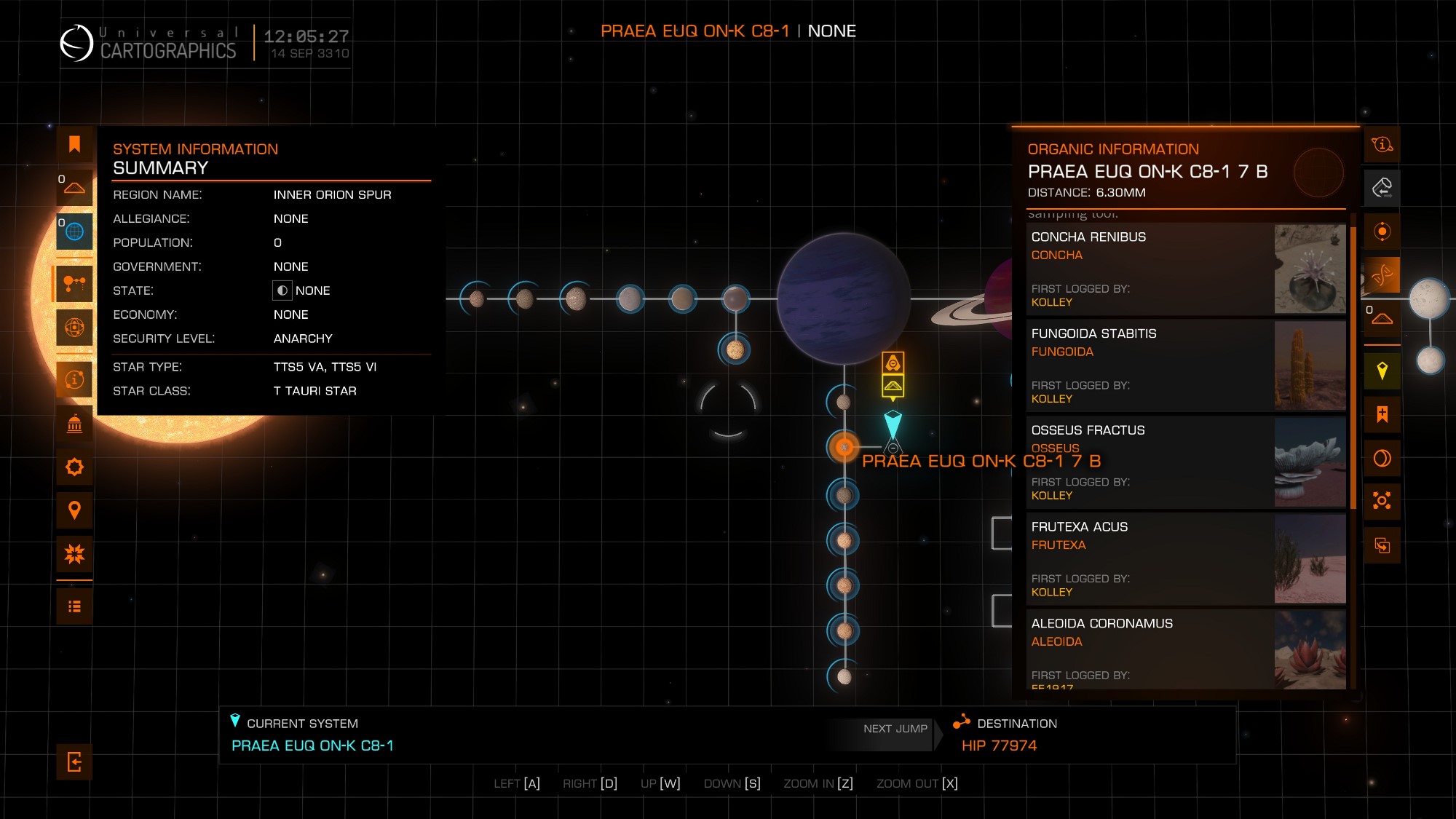Open the gear-shaped settings icon in left sidebar
Image resolution: width=1456 pixels, height=819 pixels.
click(x=74, y=467)
